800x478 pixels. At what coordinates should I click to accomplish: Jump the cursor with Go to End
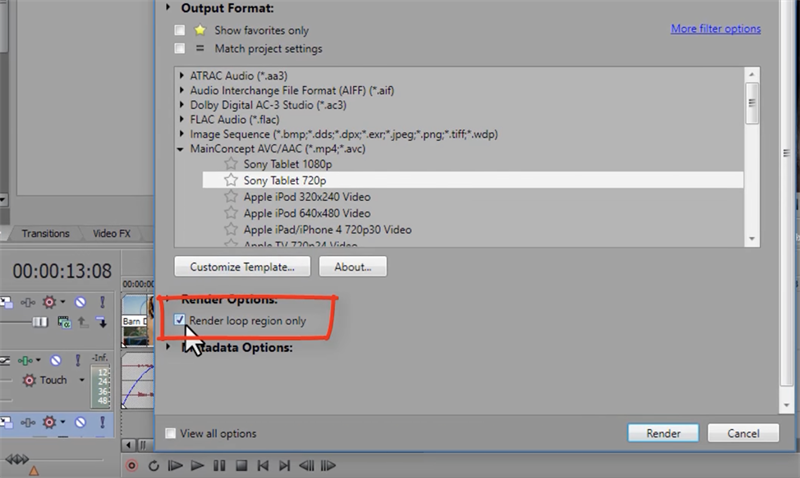285,465
